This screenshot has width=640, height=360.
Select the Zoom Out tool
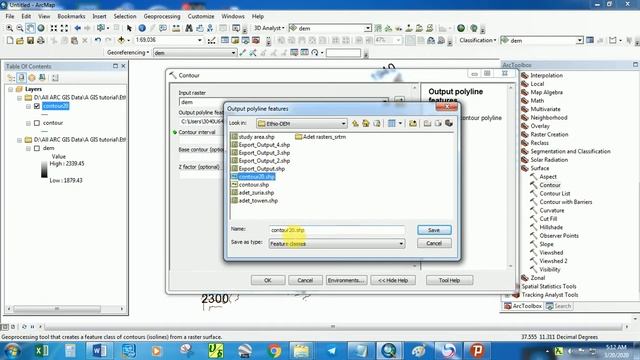point(20,28)
